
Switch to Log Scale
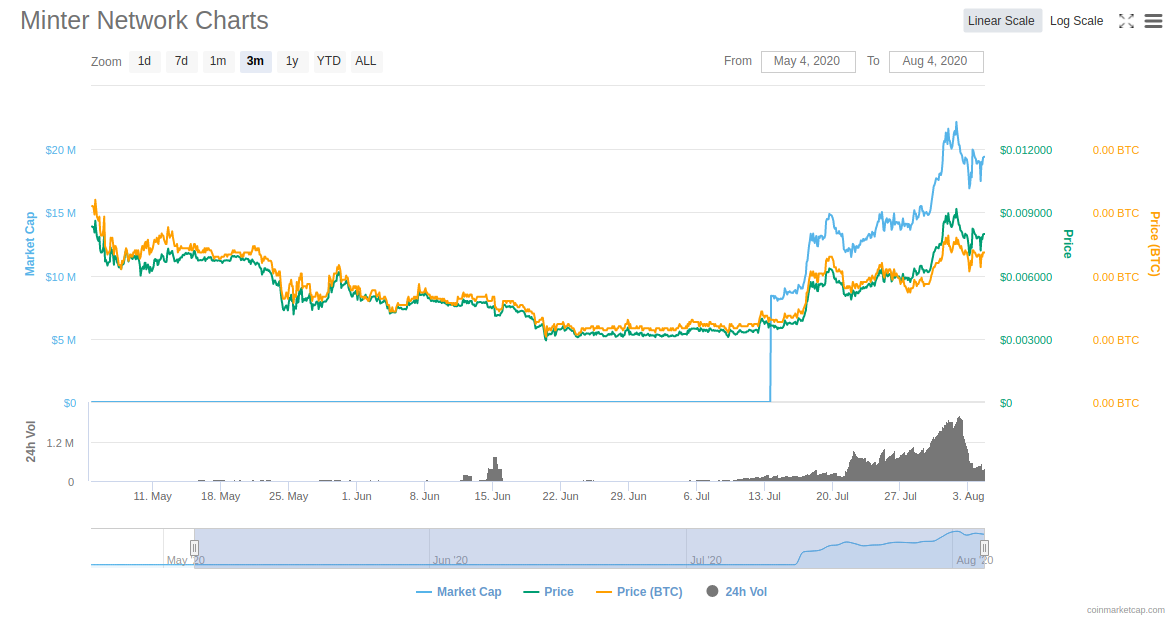point(1076,21)
